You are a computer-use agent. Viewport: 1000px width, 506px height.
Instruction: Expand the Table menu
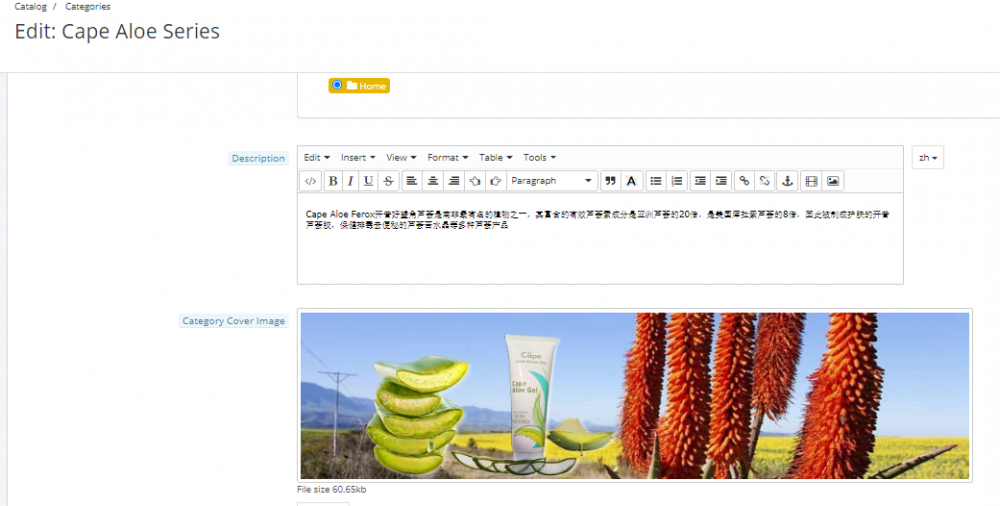click(x=495, y=158)
